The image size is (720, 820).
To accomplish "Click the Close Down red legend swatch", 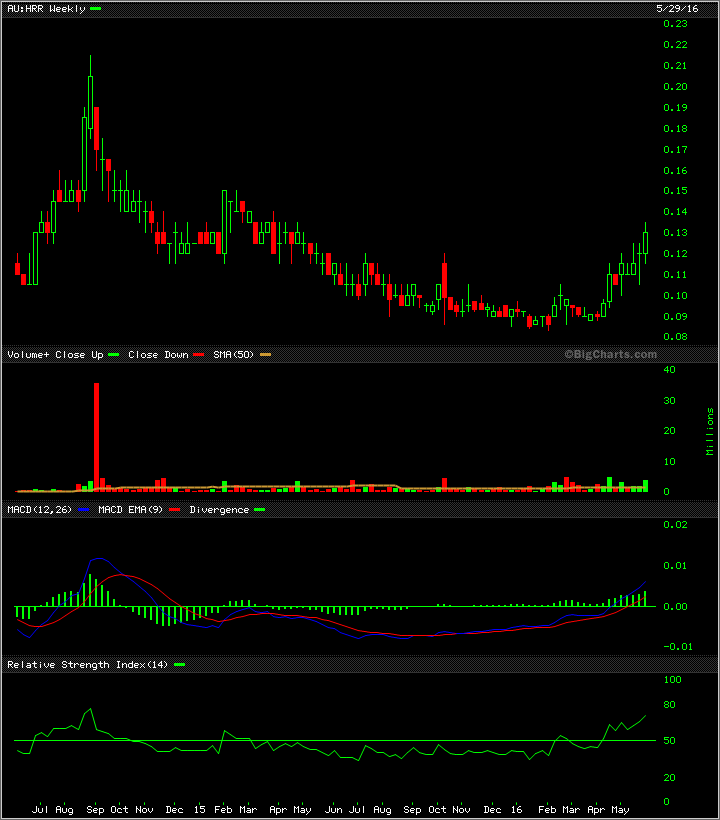I will coord(198,355).
